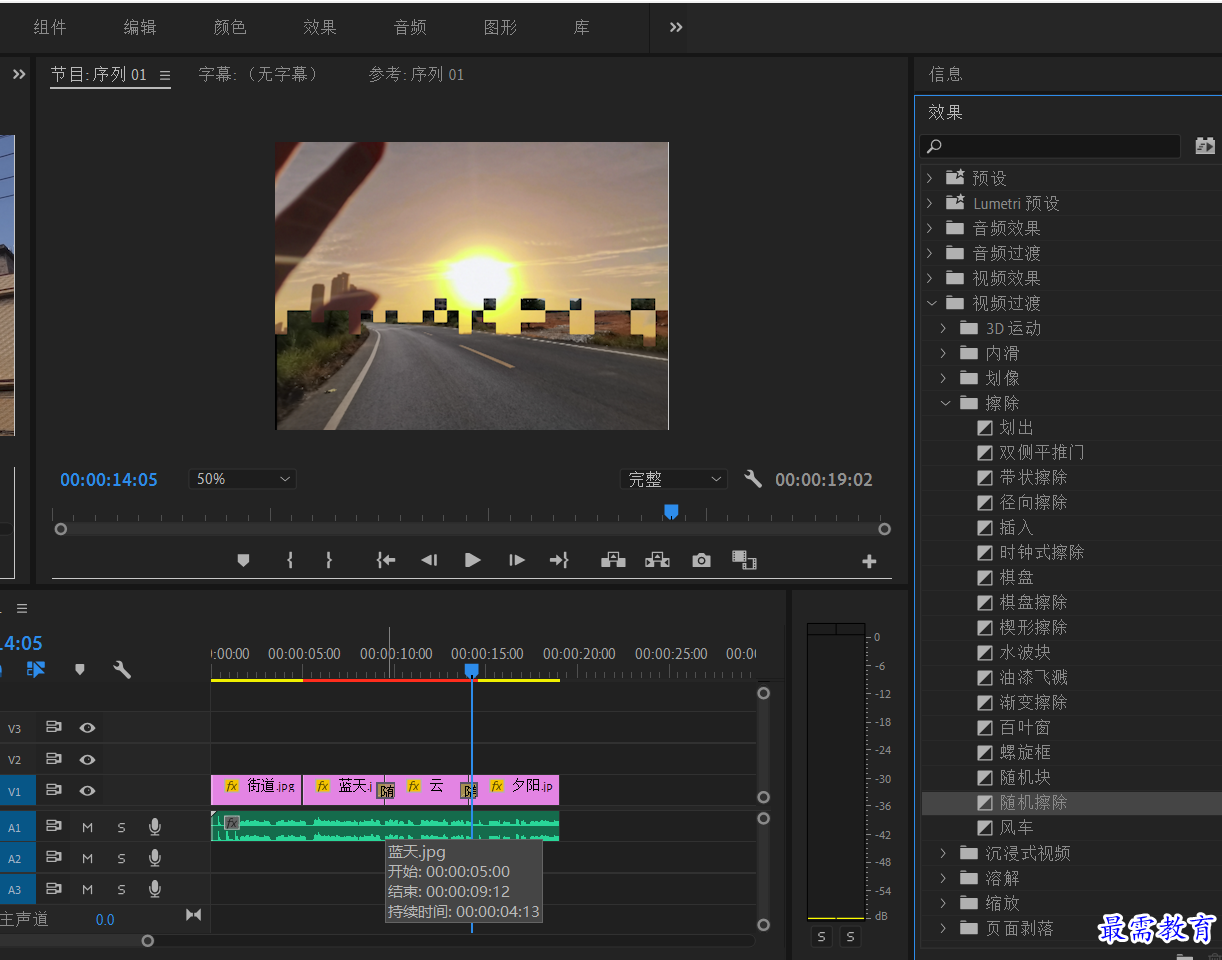
Task: Select the 时钟式擦除 transition
Action: [1042, 552]
